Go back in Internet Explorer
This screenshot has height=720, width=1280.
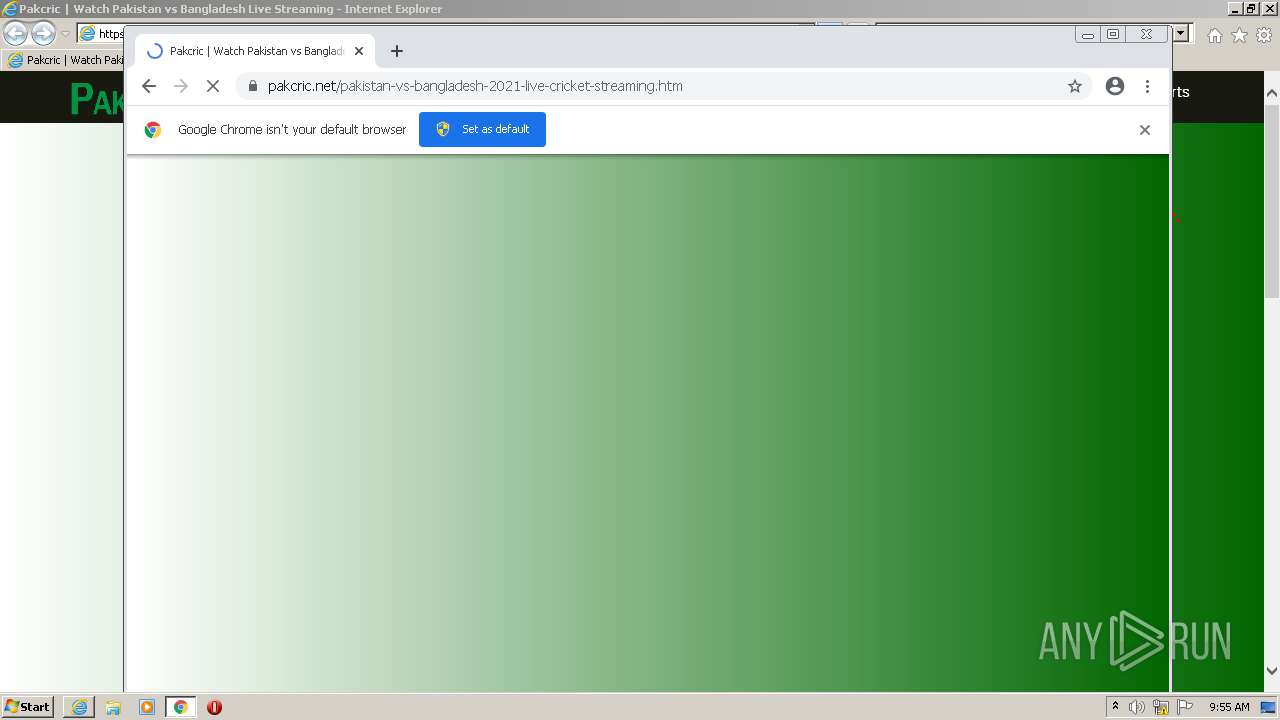click(x=15, y=34)
